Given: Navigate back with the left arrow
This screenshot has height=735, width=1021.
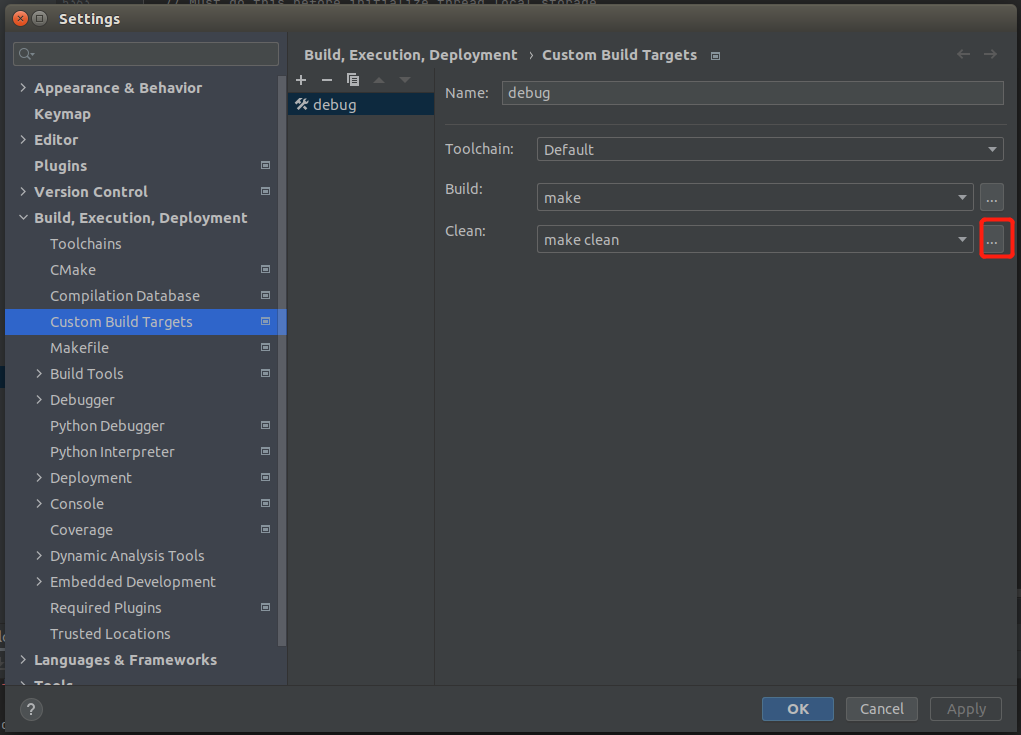Looking at the screenshot, I should [963, 54].
